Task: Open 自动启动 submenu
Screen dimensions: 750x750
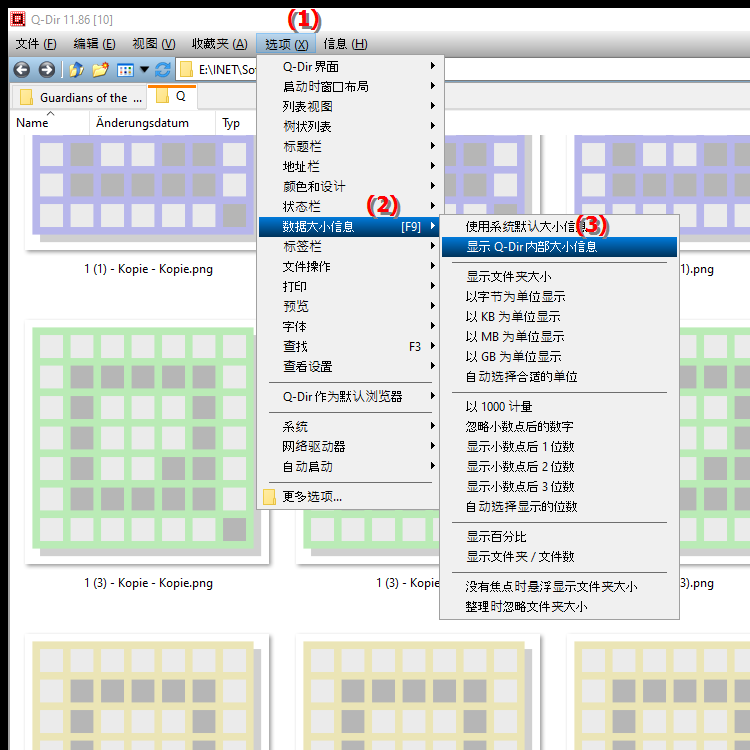Action: pos(350,467)
